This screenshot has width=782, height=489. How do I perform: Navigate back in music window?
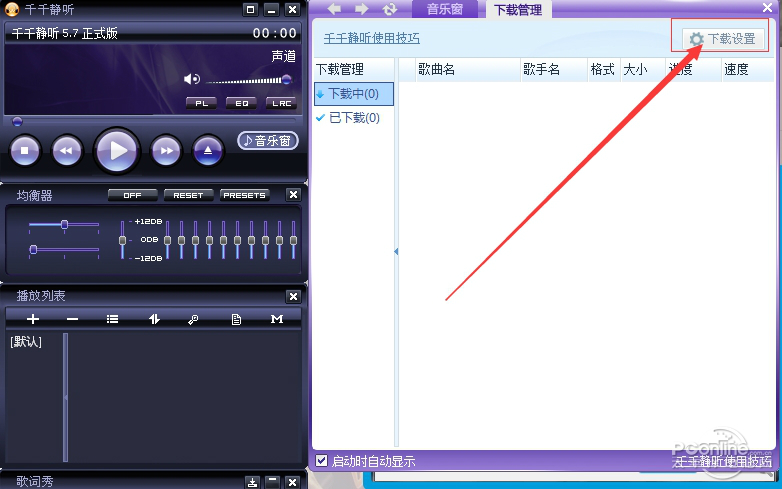pyautogui.click(x=334, y=8)
